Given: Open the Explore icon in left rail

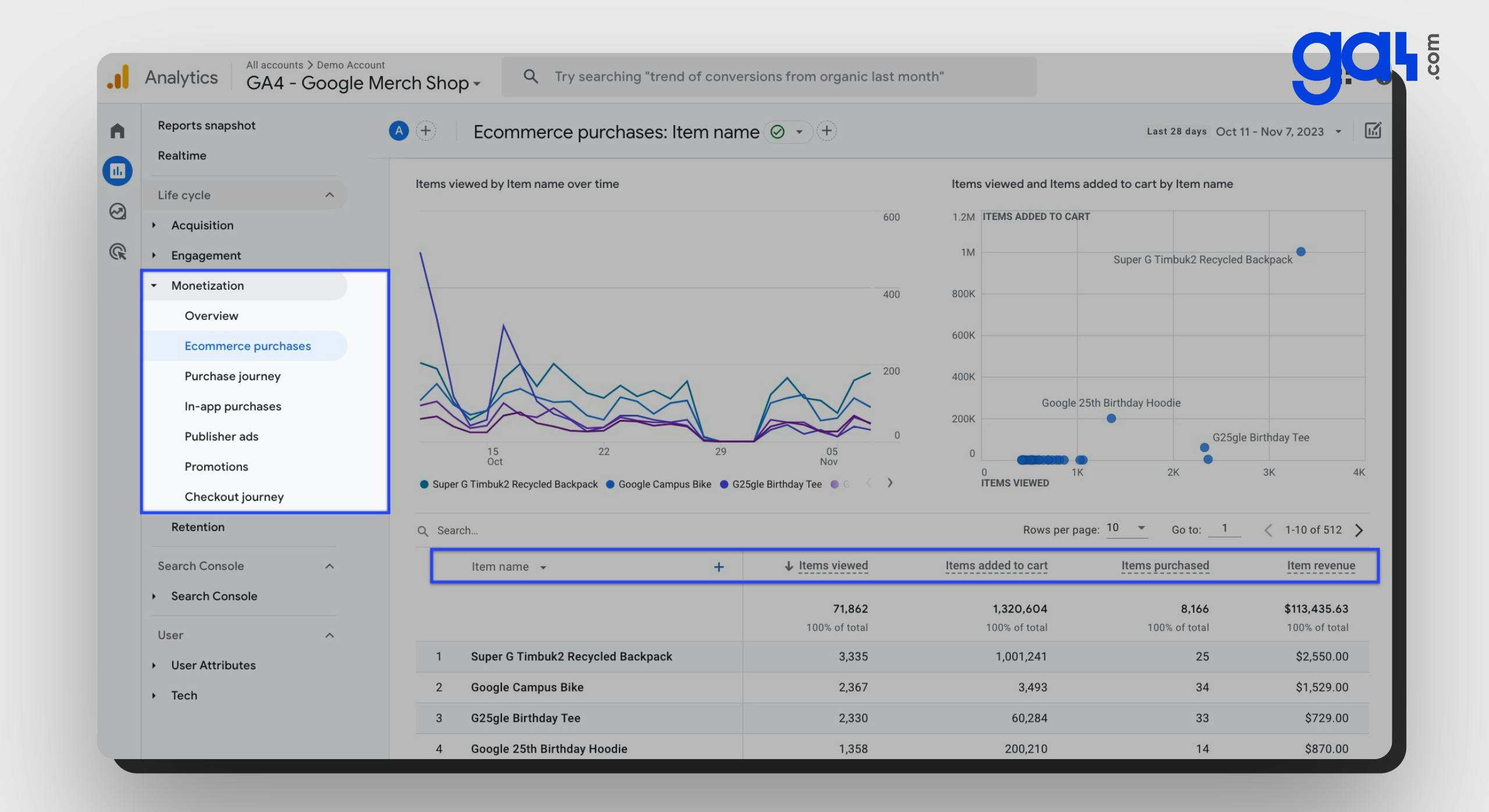Looking at the screenshot, I should tap(117, 211).
